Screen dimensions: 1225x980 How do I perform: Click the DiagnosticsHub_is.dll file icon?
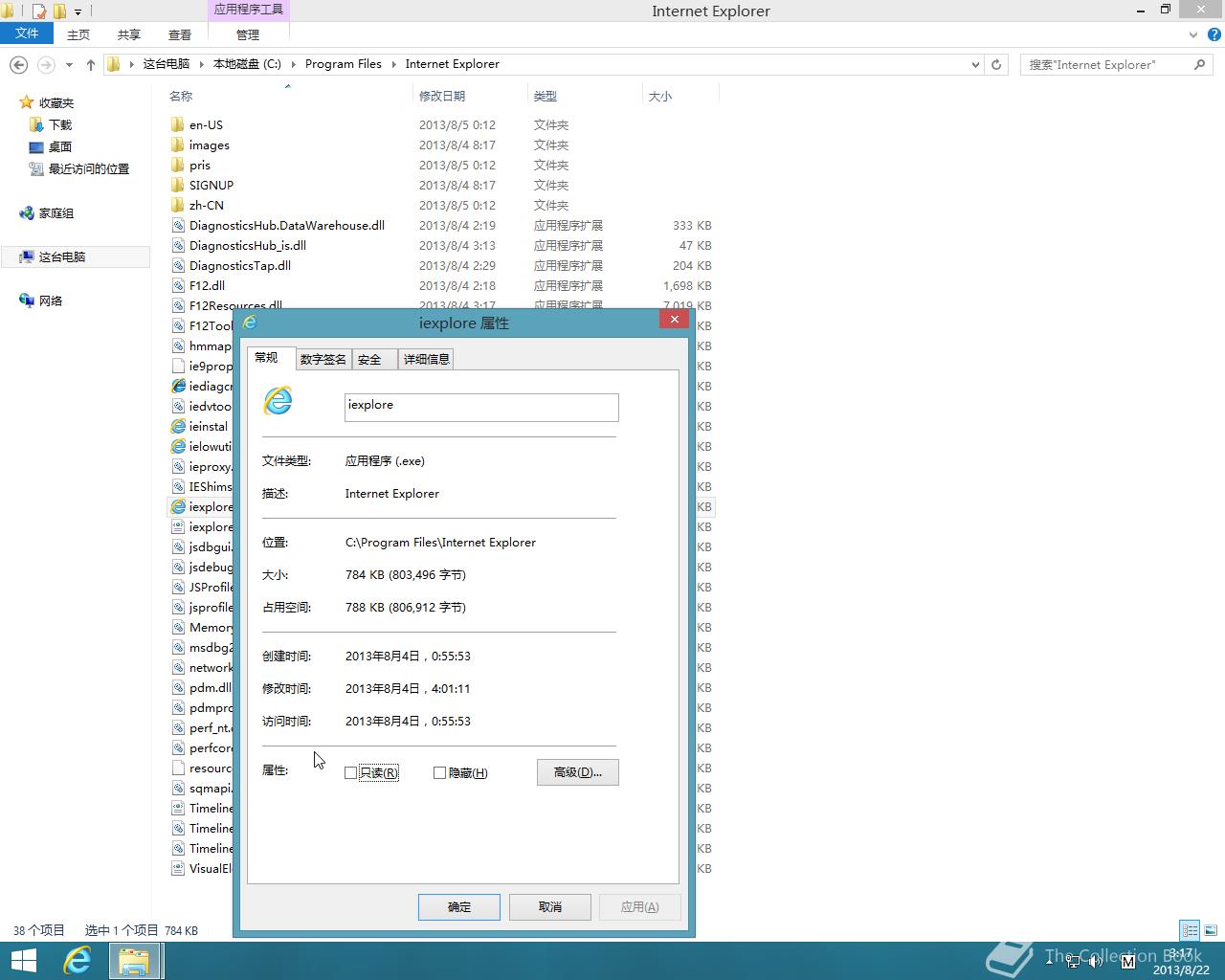tap(178, 245)
